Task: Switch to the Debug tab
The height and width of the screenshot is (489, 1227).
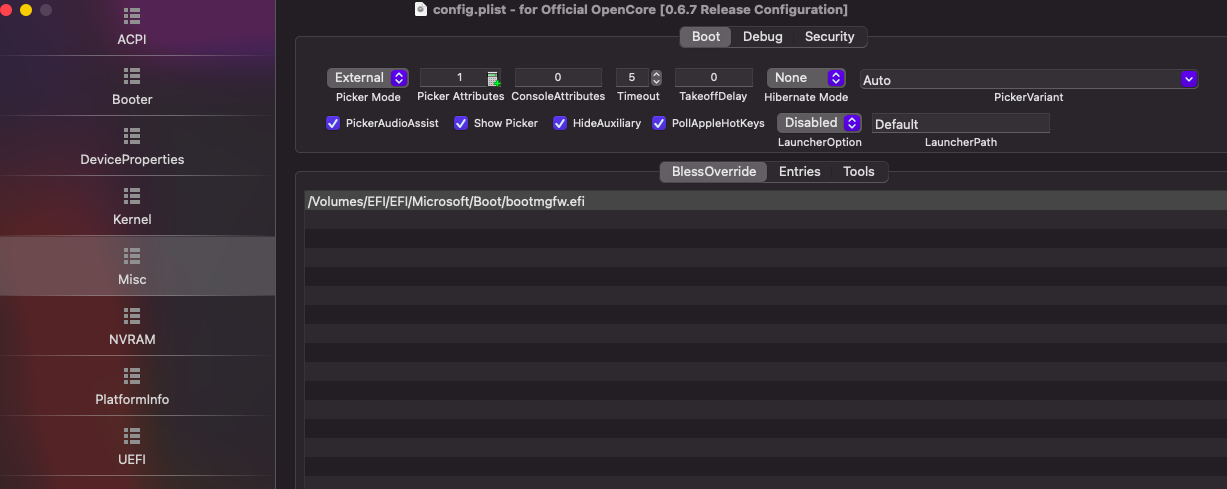Action: [762, 37]
